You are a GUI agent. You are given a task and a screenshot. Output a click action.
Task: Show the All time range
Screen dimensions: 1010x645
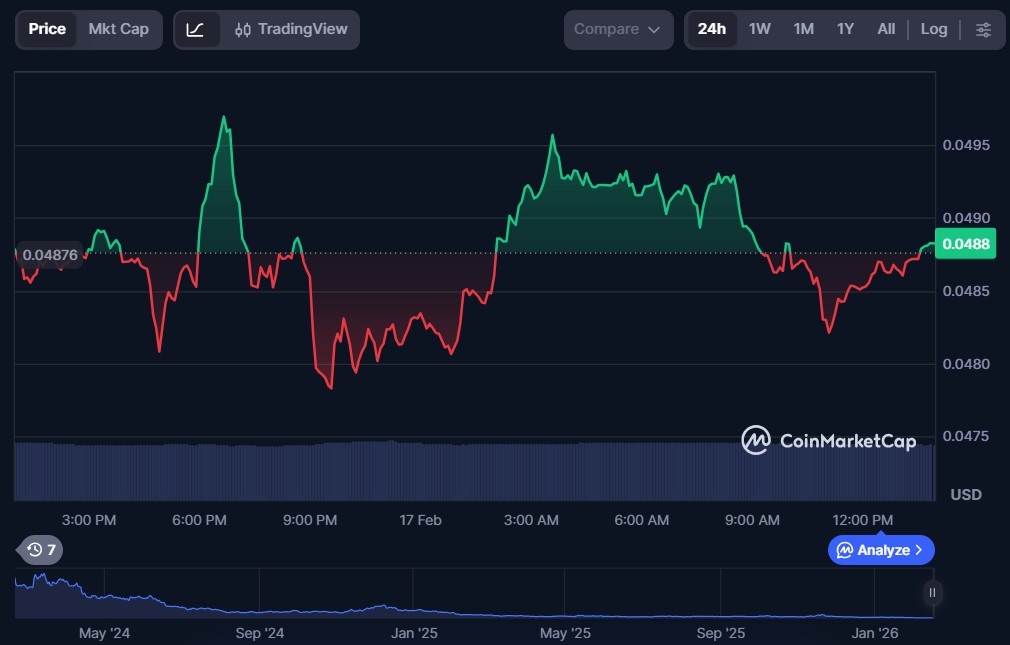click(886, 30)
